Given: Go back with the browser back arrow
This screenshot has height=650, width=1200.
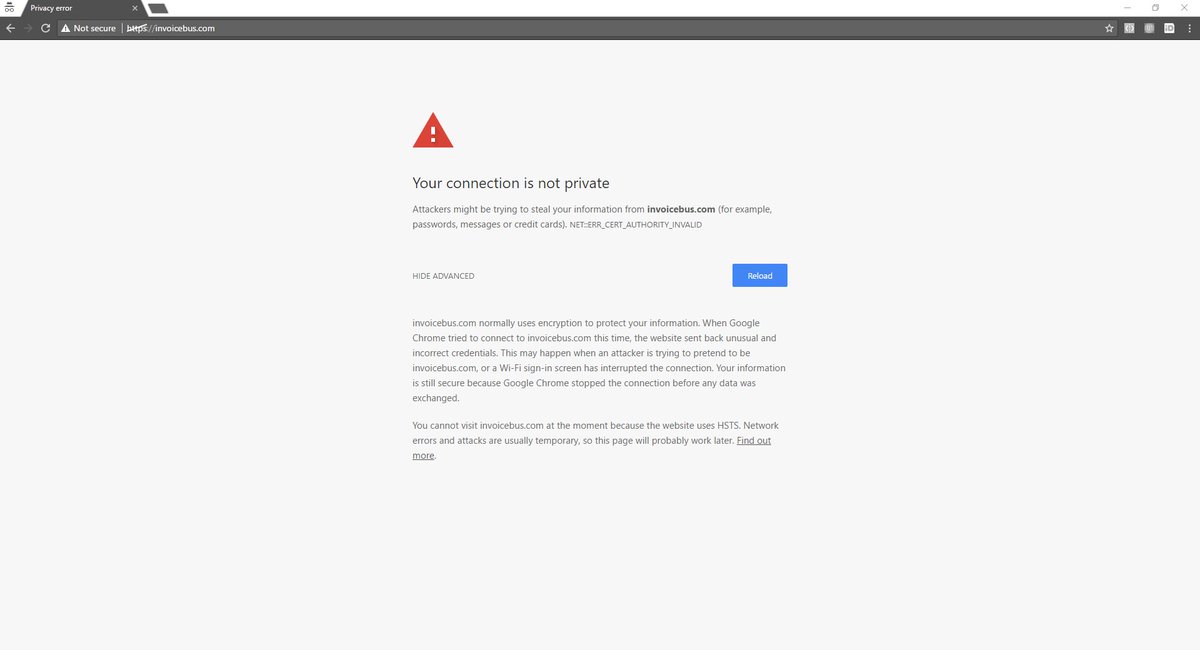Looking at the screenshot, I should coord(10,28).
